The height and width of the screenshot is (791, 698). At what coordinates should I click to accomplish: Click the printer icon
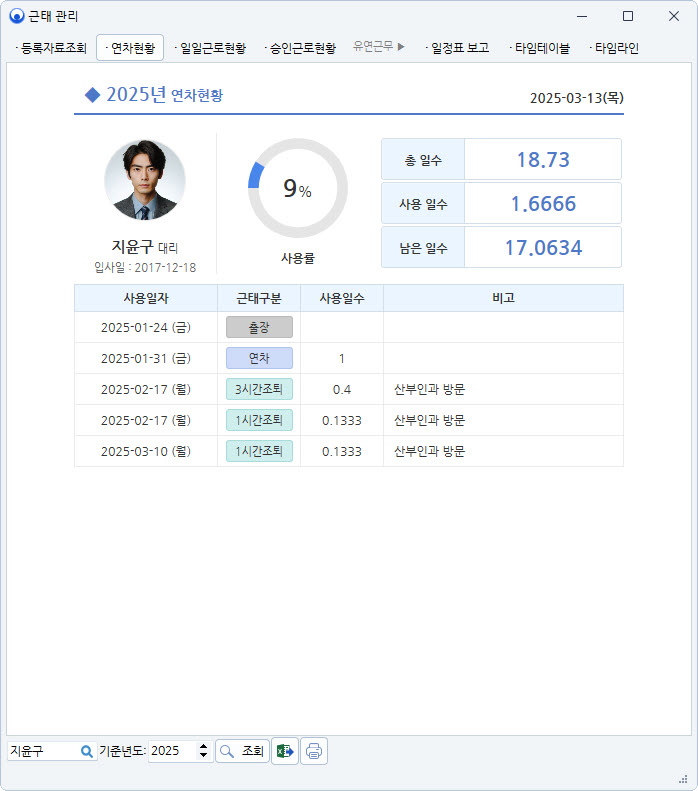(x=314, y=751)
